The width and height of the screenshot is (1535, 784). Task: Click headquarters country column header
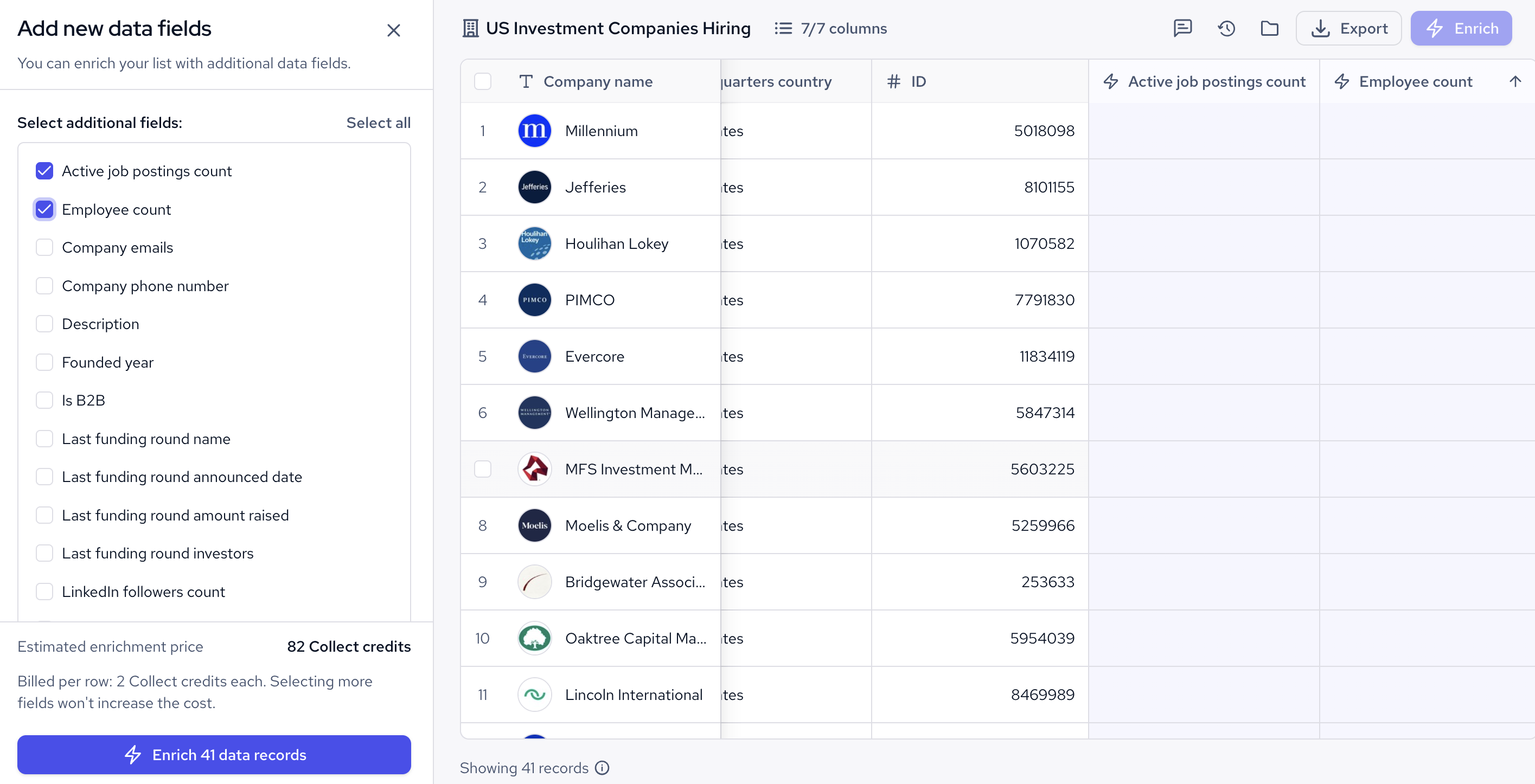tap(796, 81)
